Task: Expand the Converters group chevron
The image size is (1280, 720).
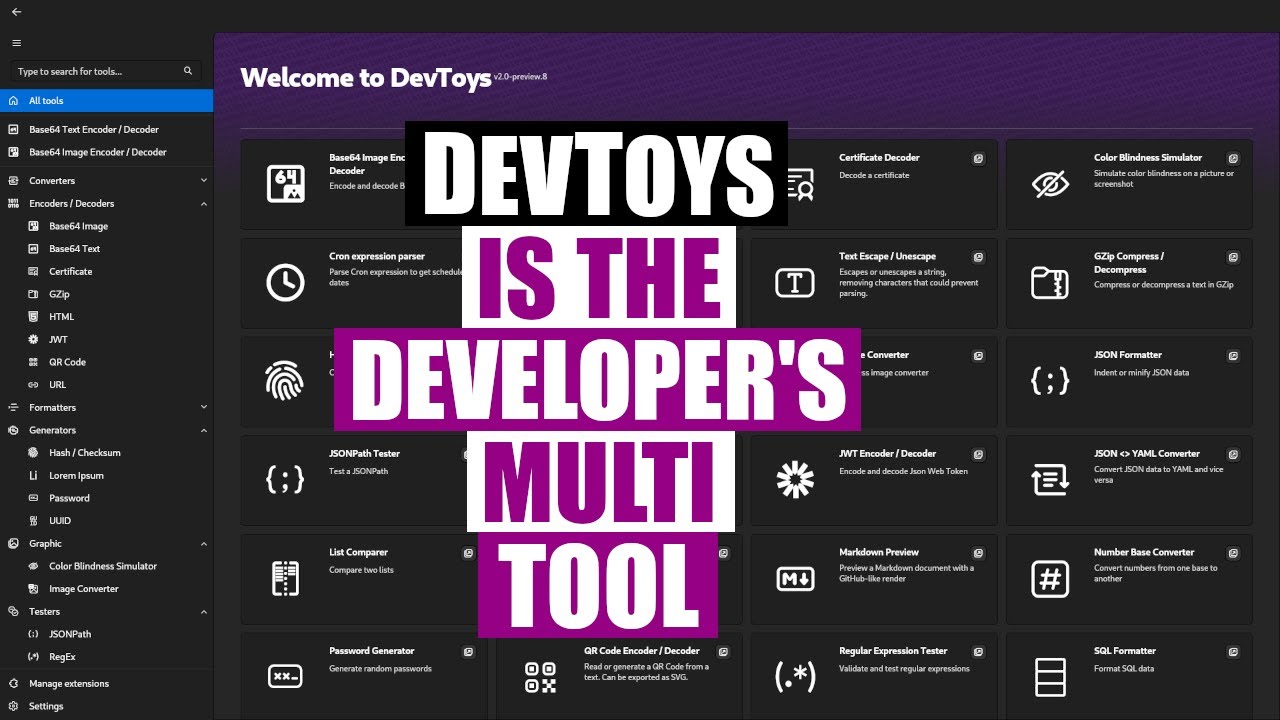Action: [x=204, y=181]
